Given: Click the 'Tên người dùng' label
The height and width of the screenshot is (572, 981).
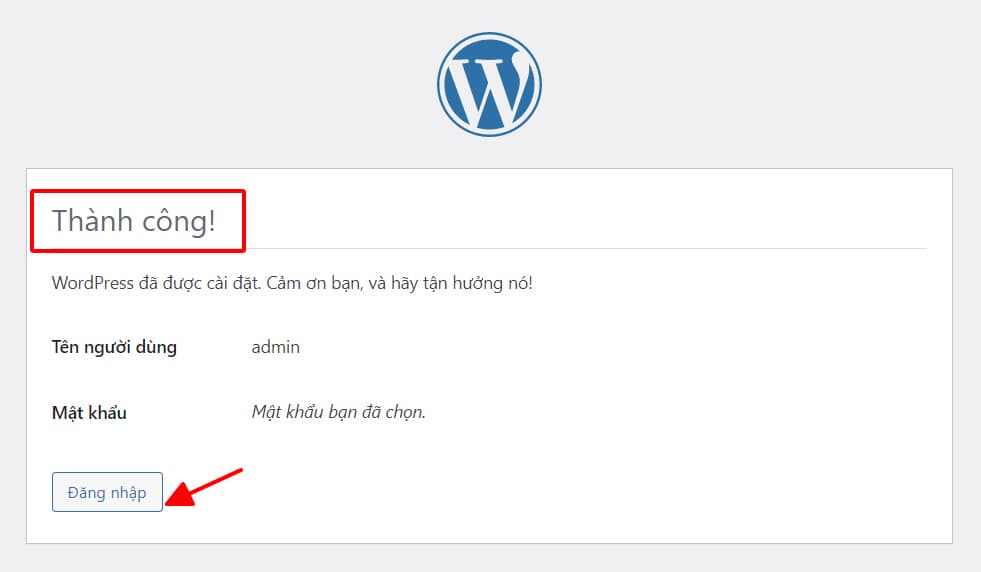Looking at the screenshot, I should (114, 347).
